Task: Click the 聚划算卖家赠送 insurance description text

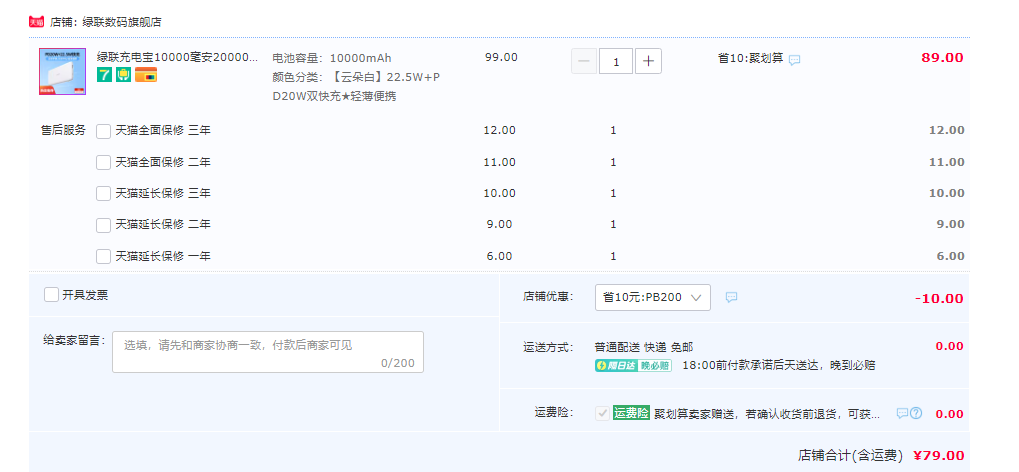Action: click(x=767, y=413)
